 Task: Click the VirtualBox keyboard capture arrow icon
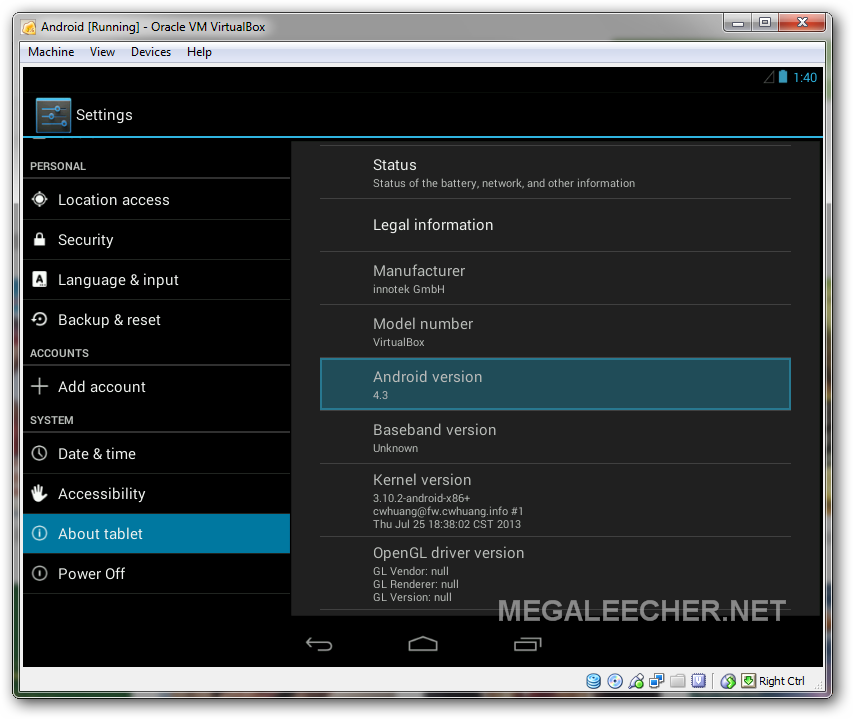tap(749, 681)
